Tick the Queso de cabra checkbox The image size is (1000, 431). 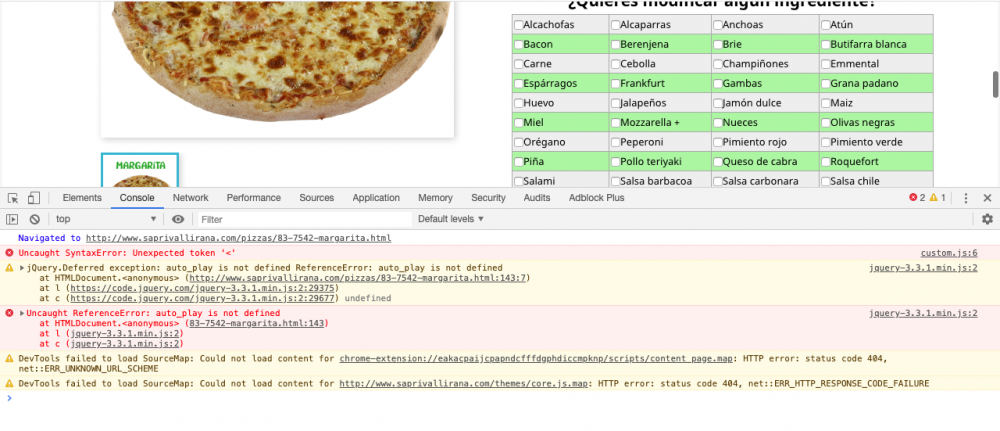pos(718,162)
